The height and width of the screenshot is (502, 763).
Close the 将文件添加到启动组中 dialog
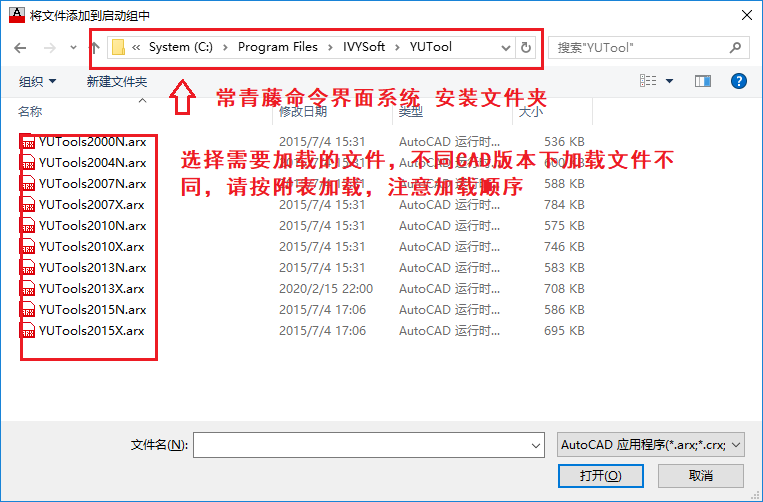coord(746,15)
